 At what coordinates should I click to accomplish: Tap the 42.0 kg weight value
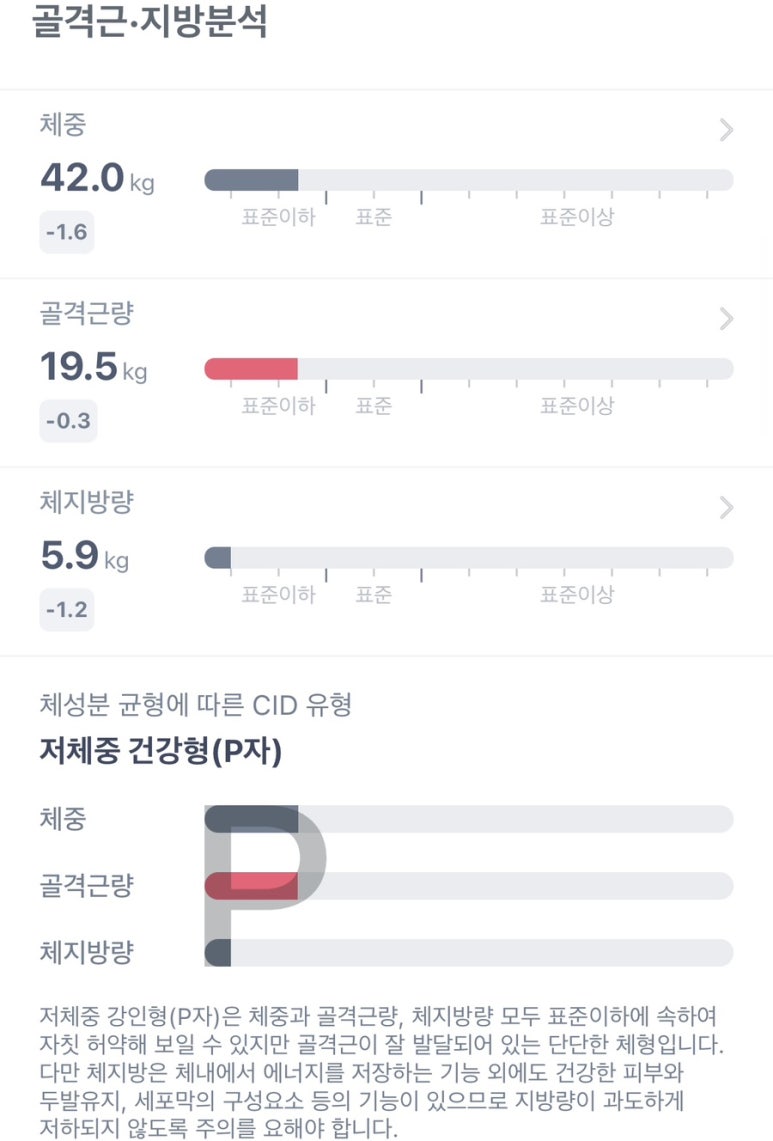click(97, 178)
